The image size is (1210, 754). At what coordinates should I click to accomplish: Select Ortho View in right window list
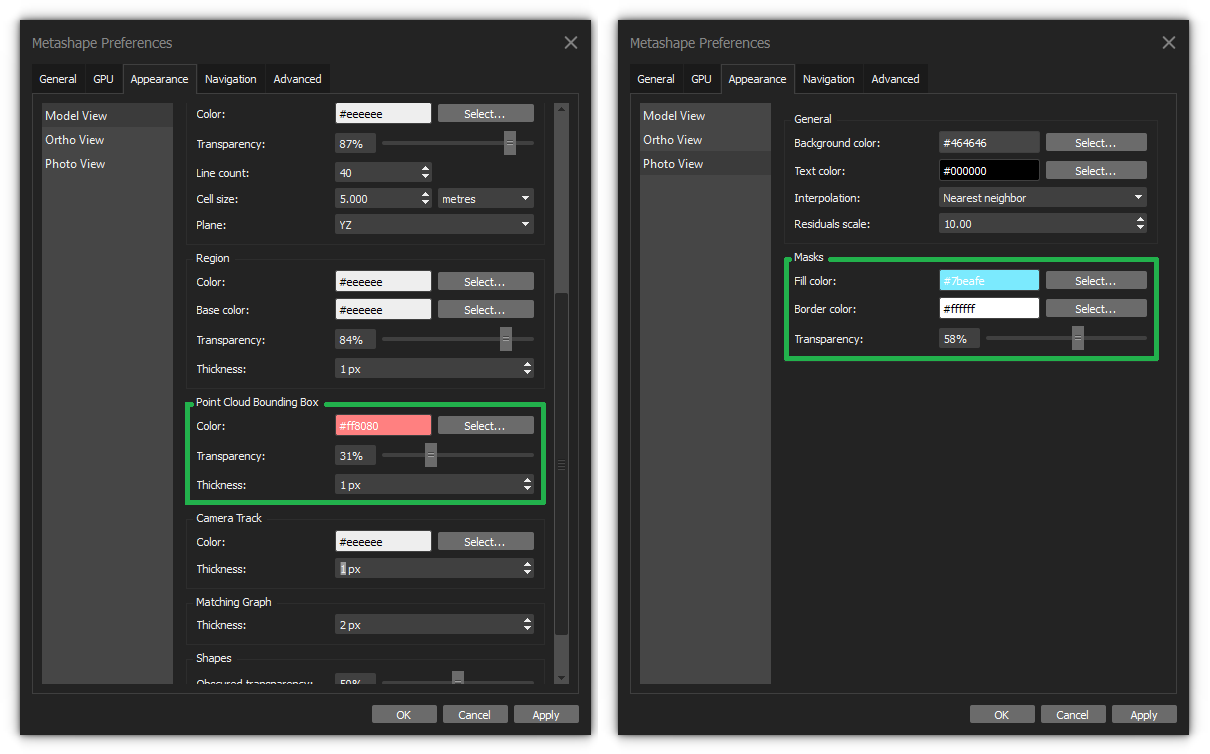click(705, 140)
